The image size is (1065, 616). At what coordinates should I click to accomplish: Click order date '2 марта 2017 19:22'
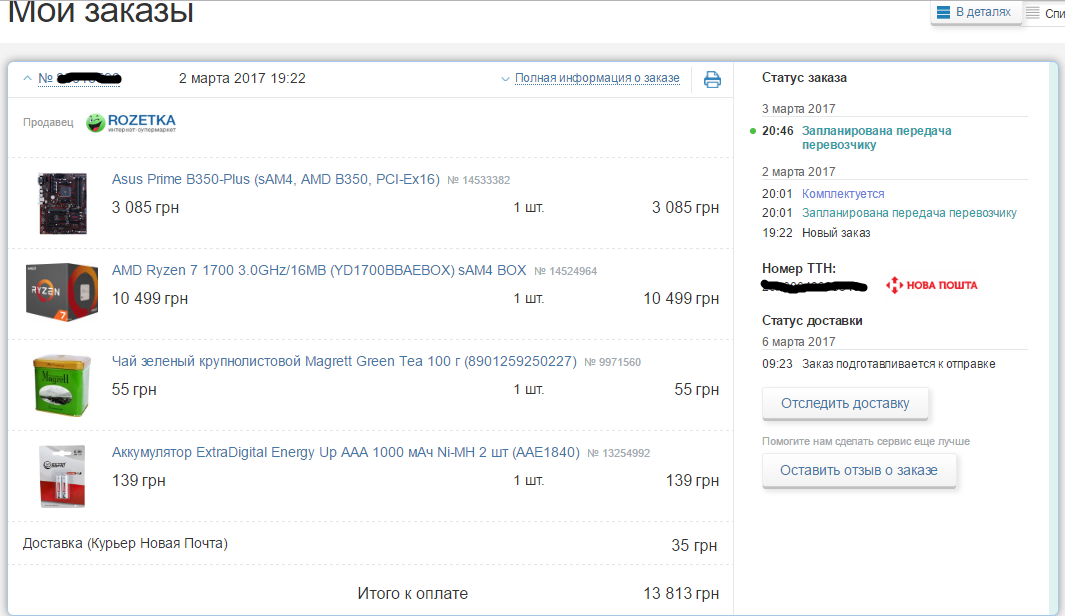coord(242,78)
